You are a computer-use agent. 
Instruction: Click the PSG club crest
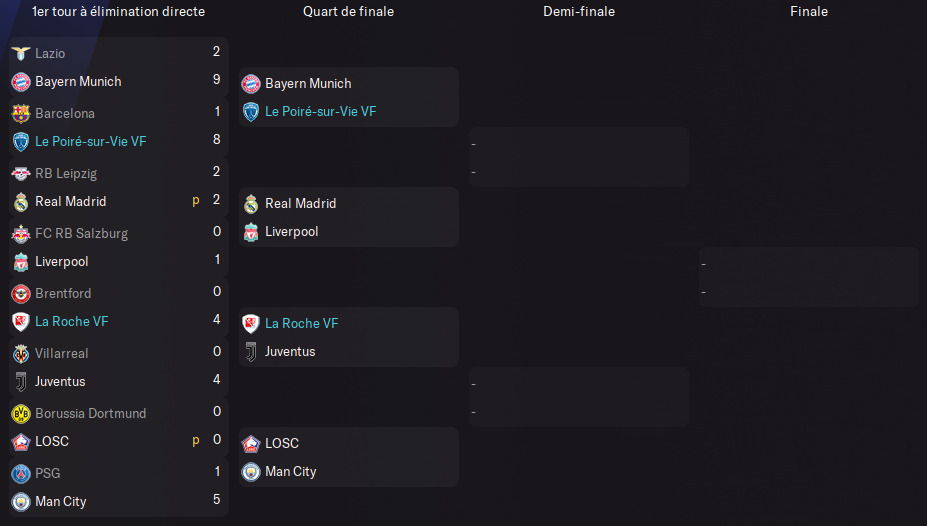click(20, 473)
